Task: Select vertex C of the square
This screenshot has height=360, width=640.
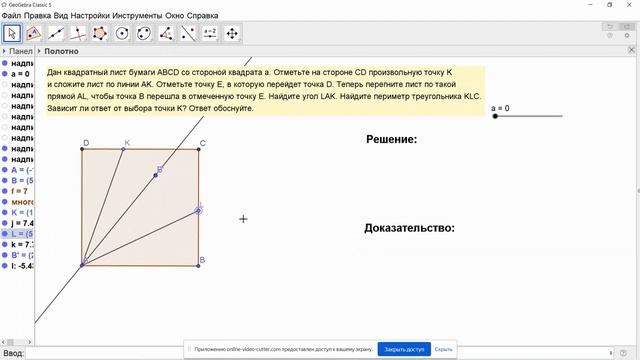Action: coord(199,149)
